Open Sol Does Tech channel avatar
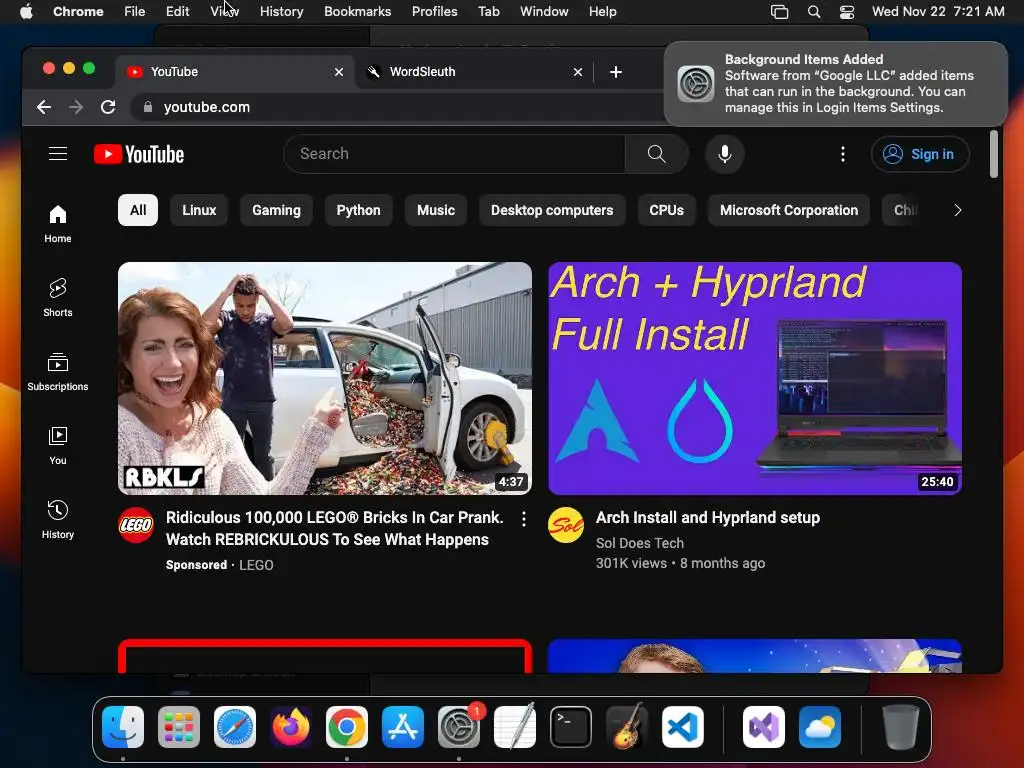The width and height of the screenshot is (1024, 768). click(x=566, y=525)
